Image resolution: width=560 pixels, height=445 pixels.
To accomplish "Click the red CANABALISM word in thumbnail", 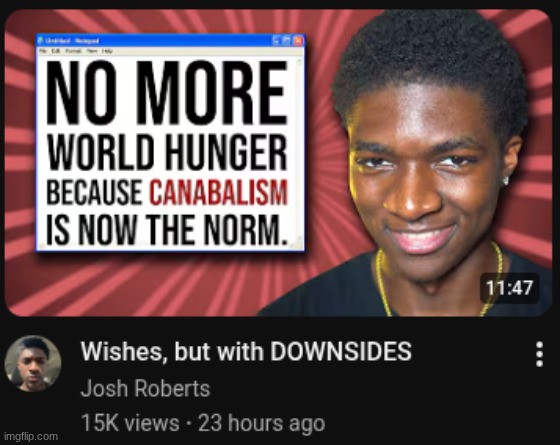I will pos(218,192).
